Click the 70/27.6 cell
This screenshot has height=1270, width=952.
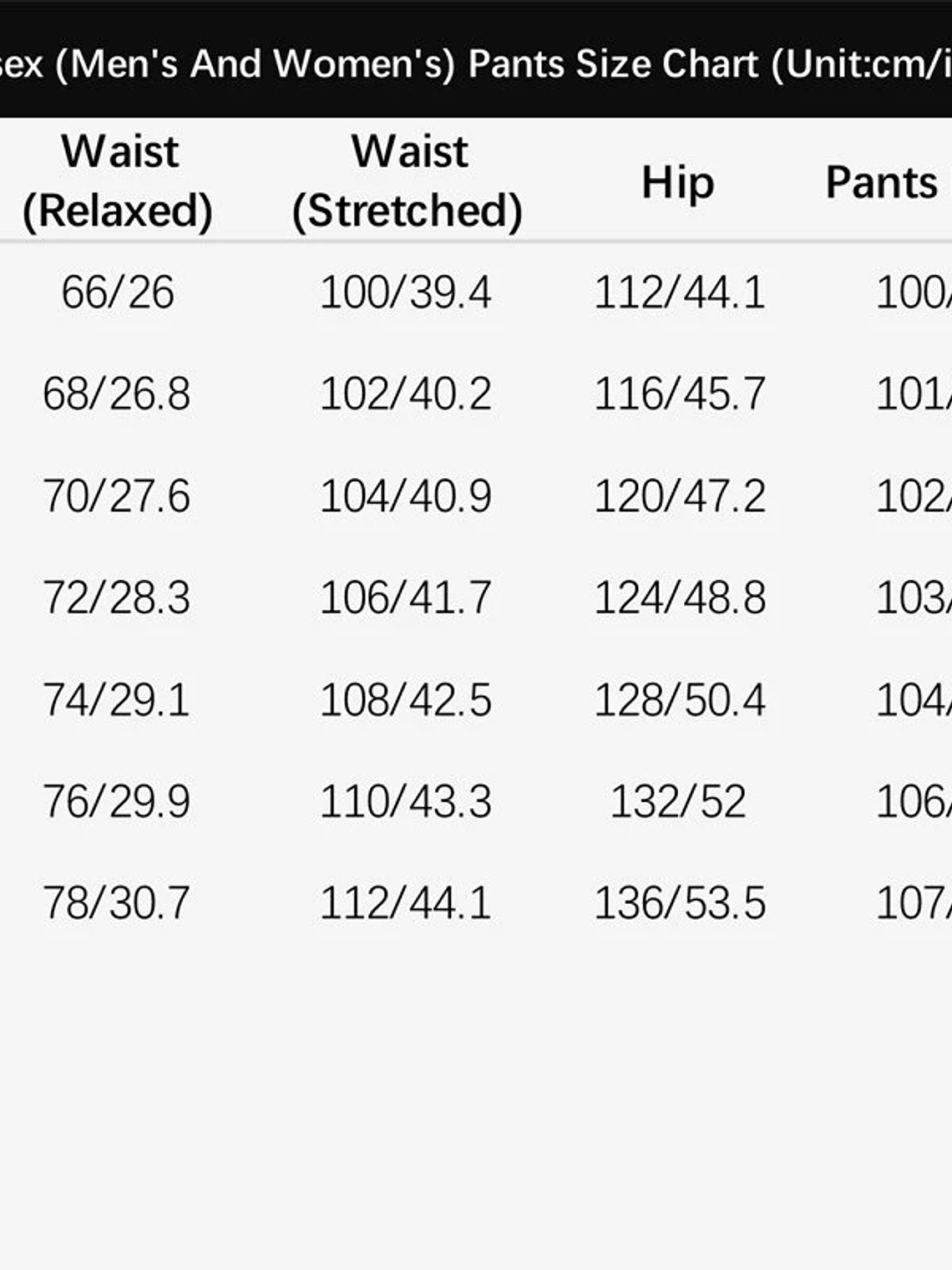point(117,495)
